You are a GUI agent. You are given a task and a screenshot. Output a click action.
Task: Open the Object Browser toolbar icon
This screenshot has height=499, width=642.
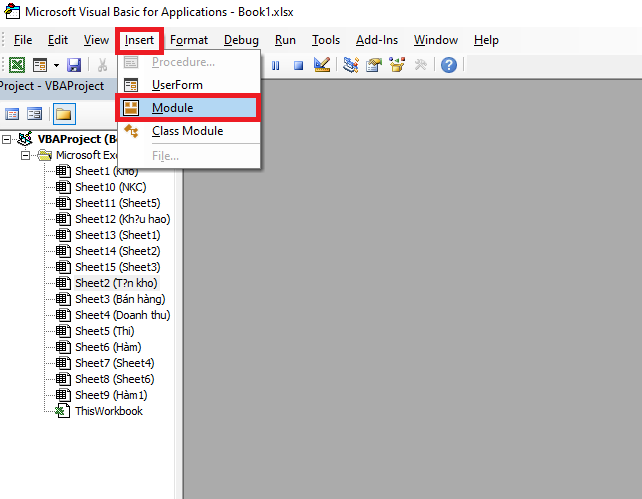[x=397, y=65]
